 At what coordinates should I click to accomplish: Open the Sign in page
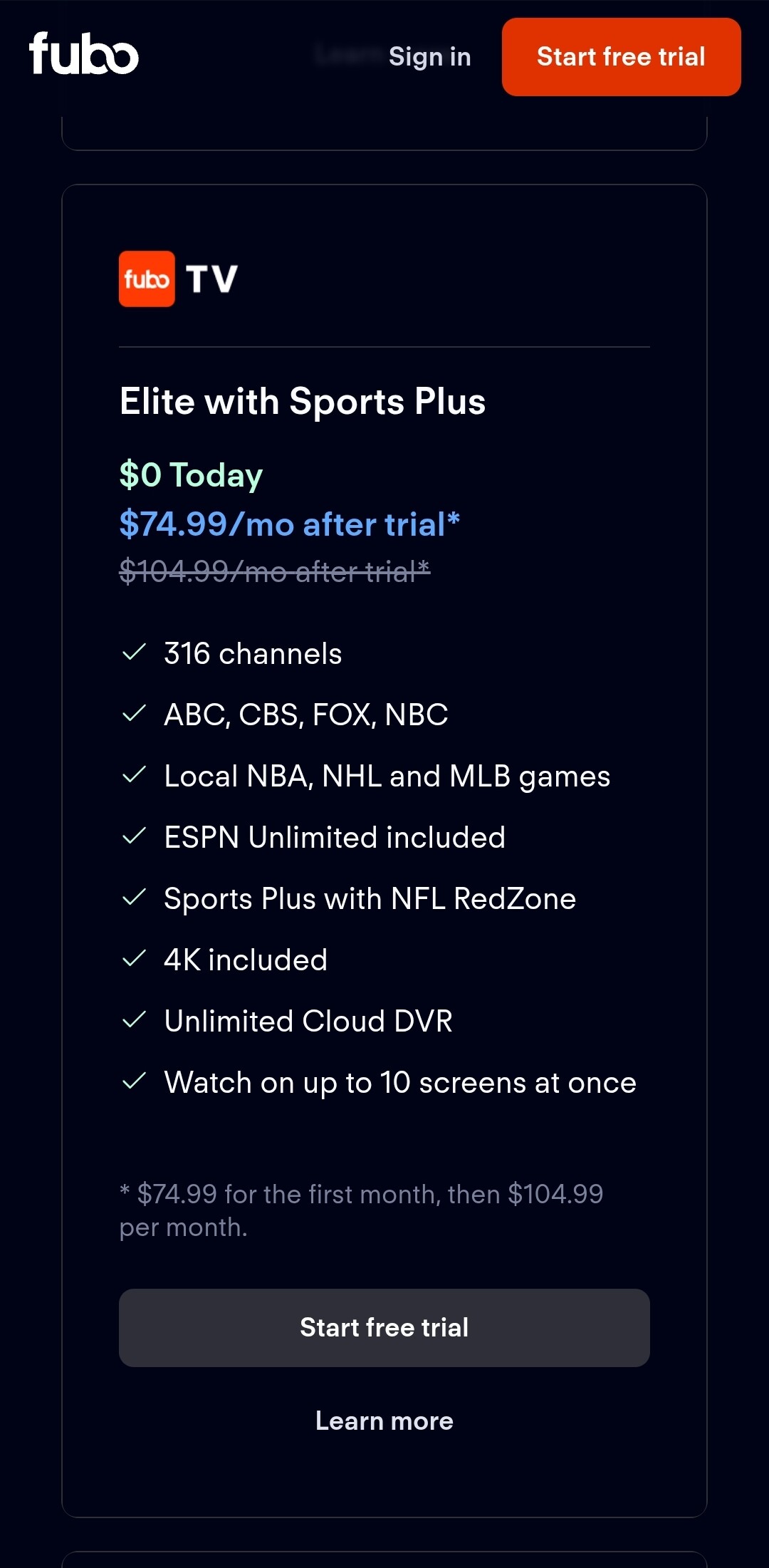tap(429, 56)
